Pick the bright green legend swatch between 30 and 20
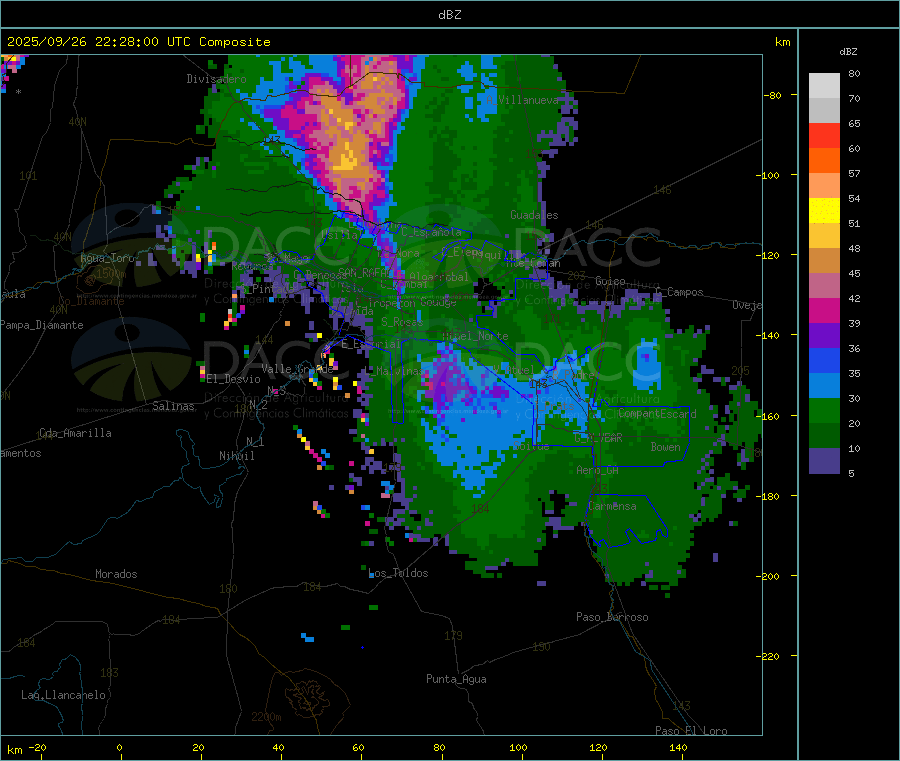This screenshot has height=761, width=900. (x=824, y=411)
